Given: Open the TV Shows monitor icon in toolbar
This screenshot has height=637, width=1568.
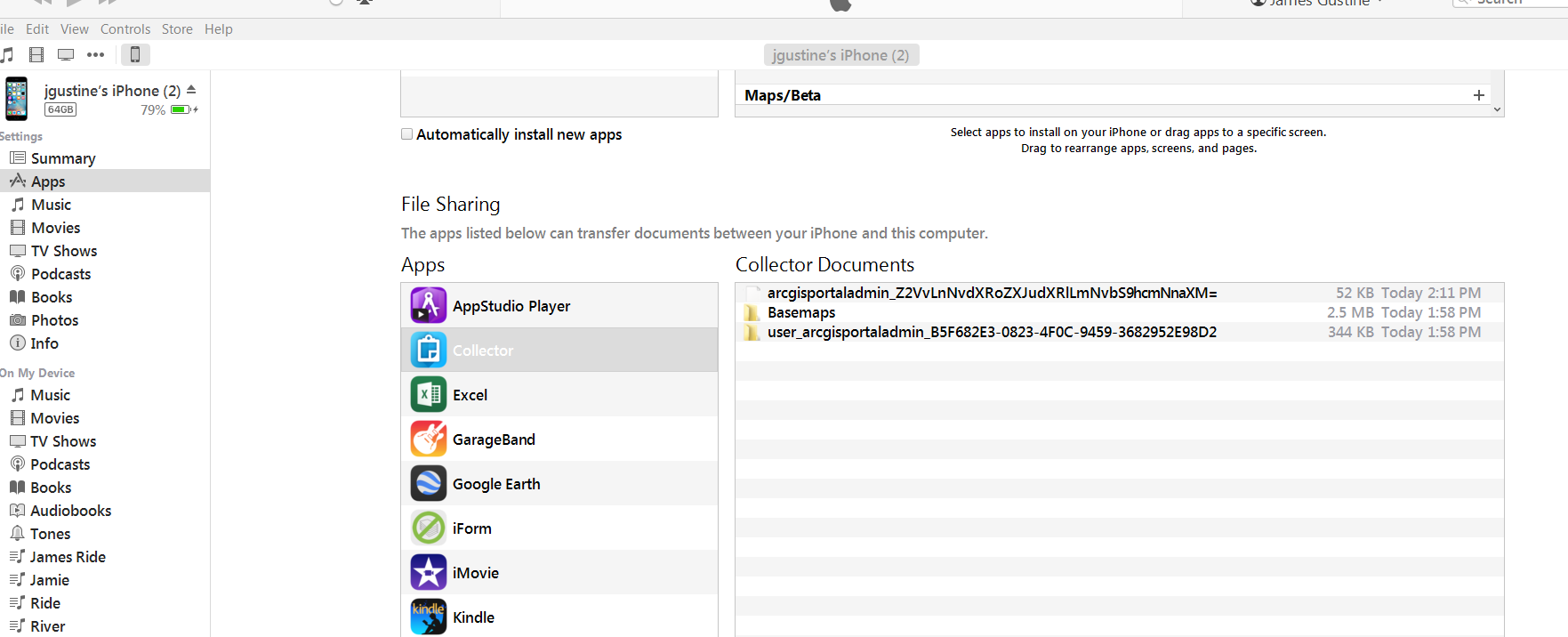Looking at the screenshot, I should tap(66, 55).
